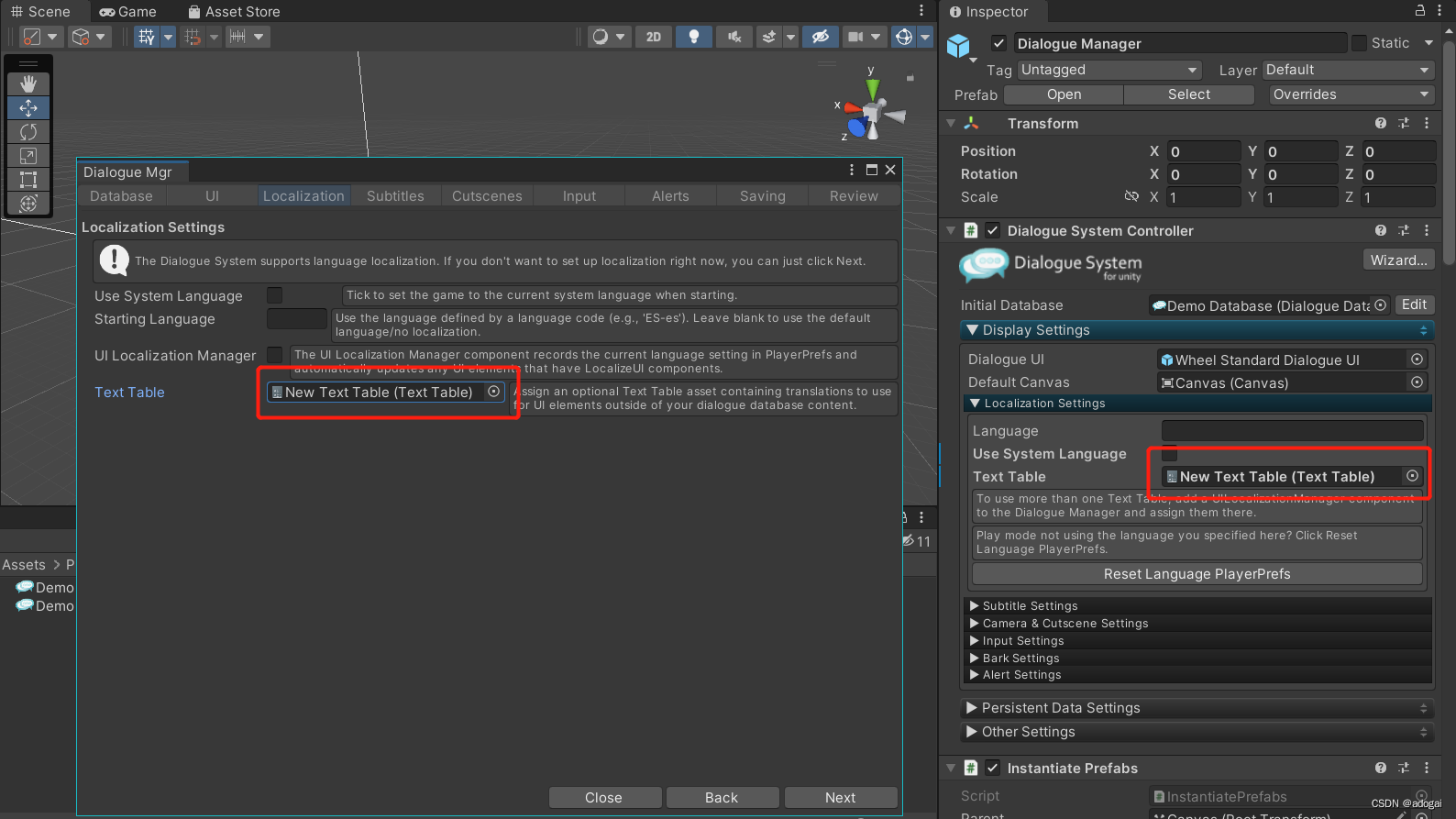Open the prefab Overrides dropdown

pos(1351,94)
